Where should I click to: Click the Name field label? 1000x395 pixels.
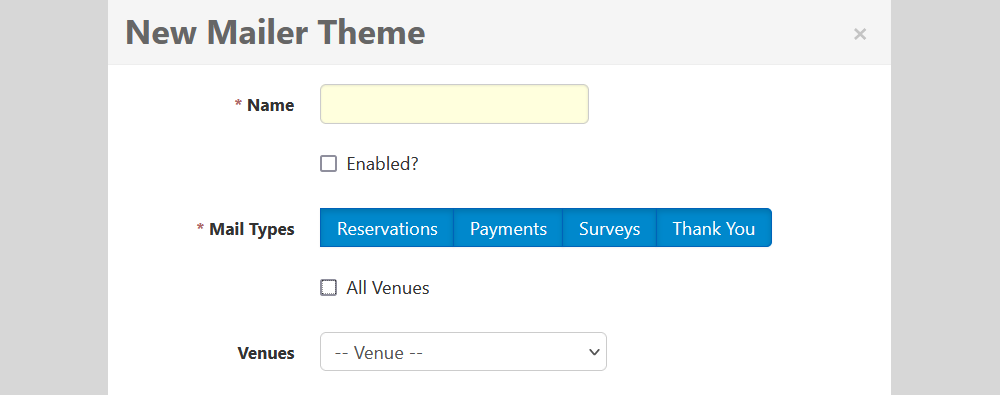click(x=270, y=105)
